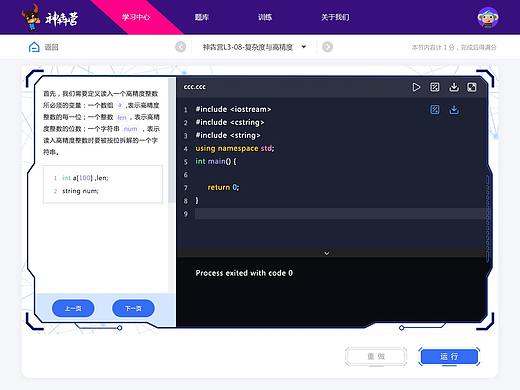Click line using namespace std;

(x=235, y=148)
